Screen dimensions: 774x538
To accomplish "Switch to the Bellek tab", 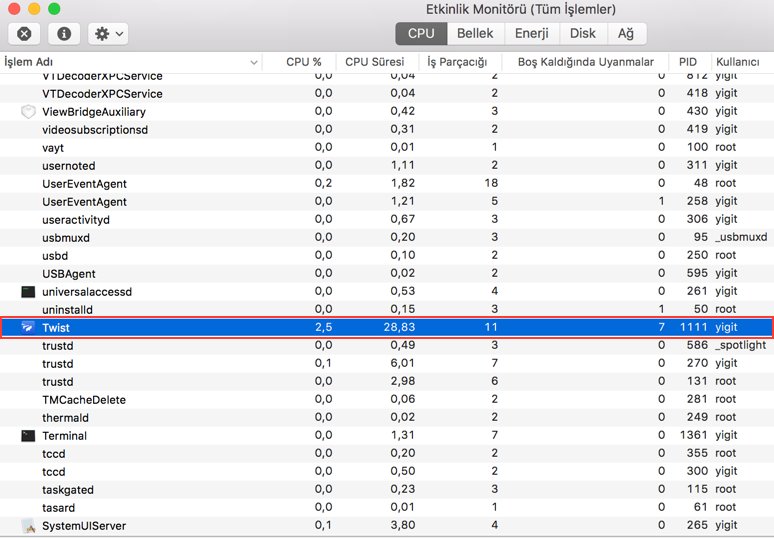I will [x=475, y=34].
